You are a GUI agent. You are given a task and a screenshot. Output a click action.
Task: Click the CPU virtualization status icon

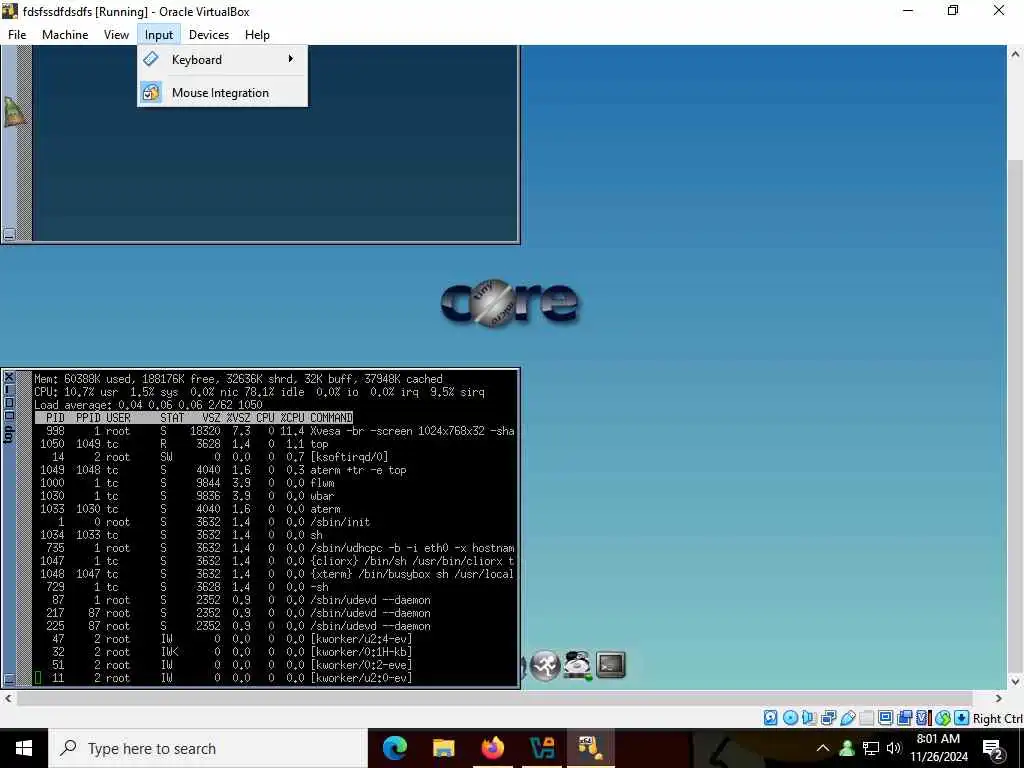(923, 718)
